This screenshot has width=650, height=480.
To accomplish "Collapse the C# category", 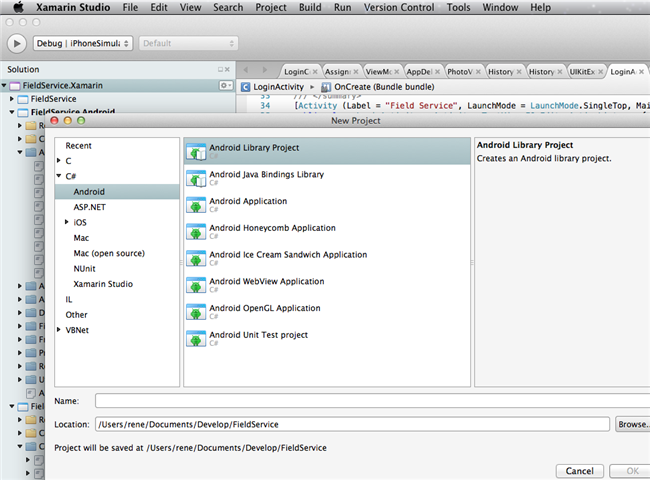I will click(x=58, y=176).
